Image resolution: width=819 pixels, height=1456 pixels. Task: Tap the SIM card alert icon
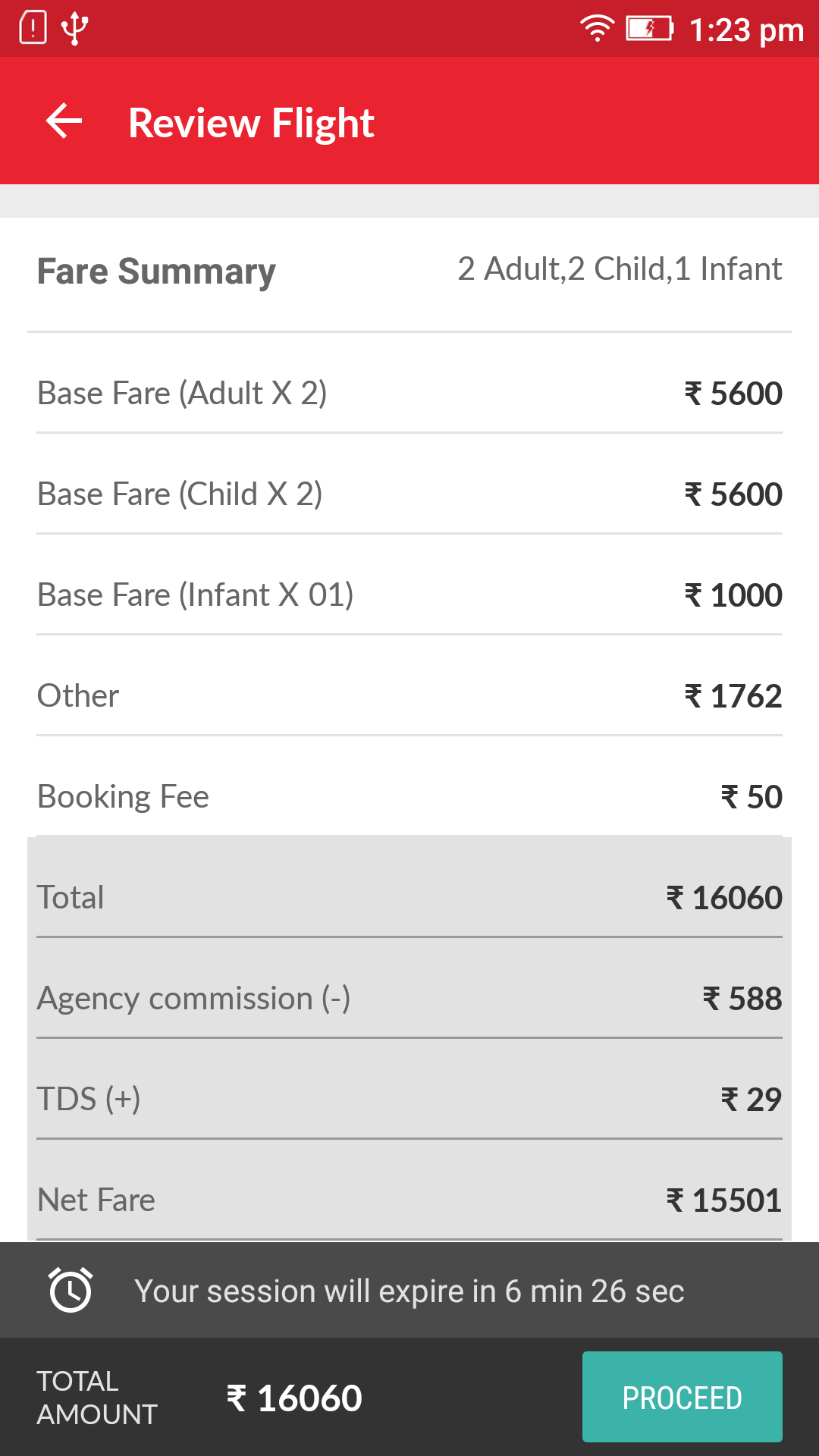(x=33, y=28)
